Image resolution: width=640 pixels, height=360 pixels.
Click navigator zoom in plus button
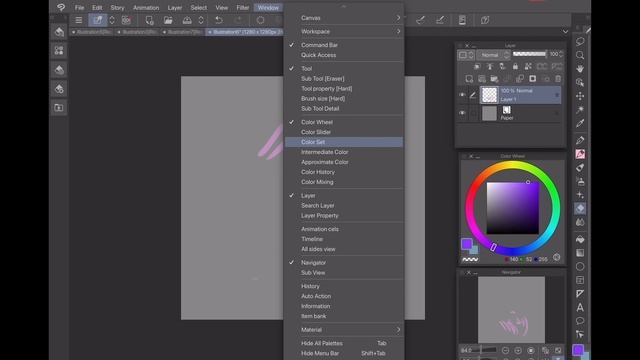518,350
